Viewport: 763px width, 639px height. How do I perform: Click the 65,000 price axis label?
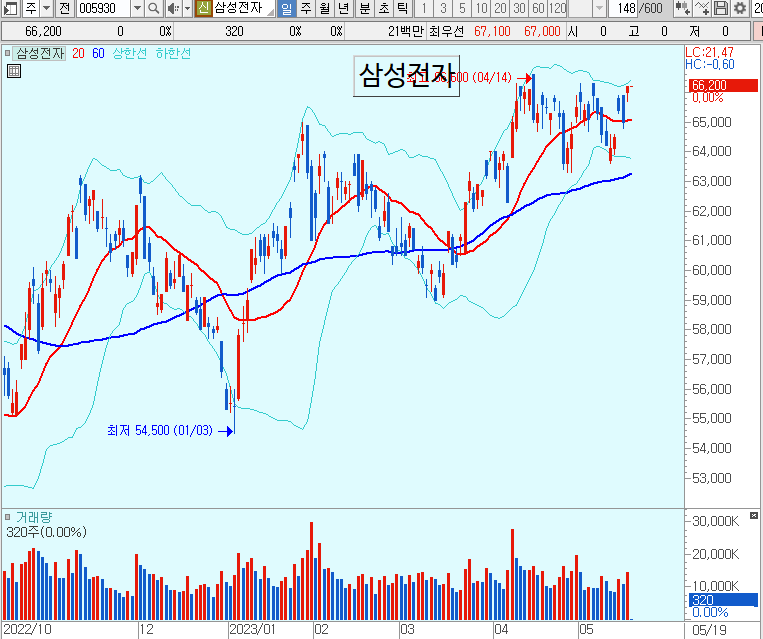[712, 122]
